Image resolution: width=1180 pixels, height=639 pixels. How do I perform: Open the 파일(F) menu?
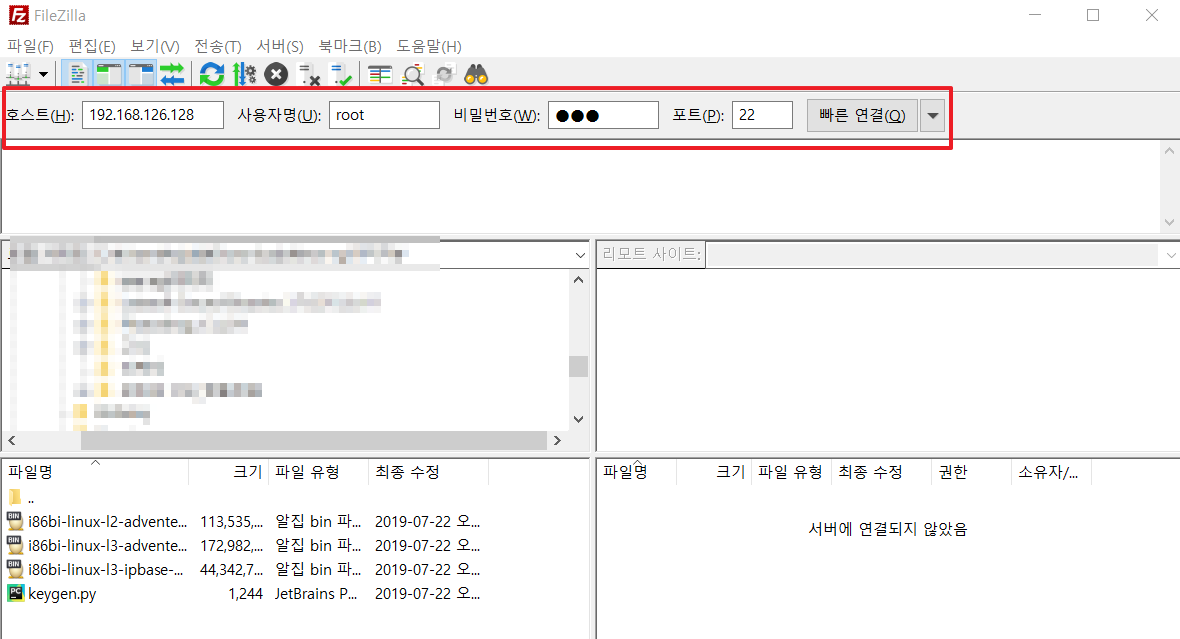(30, 47)
